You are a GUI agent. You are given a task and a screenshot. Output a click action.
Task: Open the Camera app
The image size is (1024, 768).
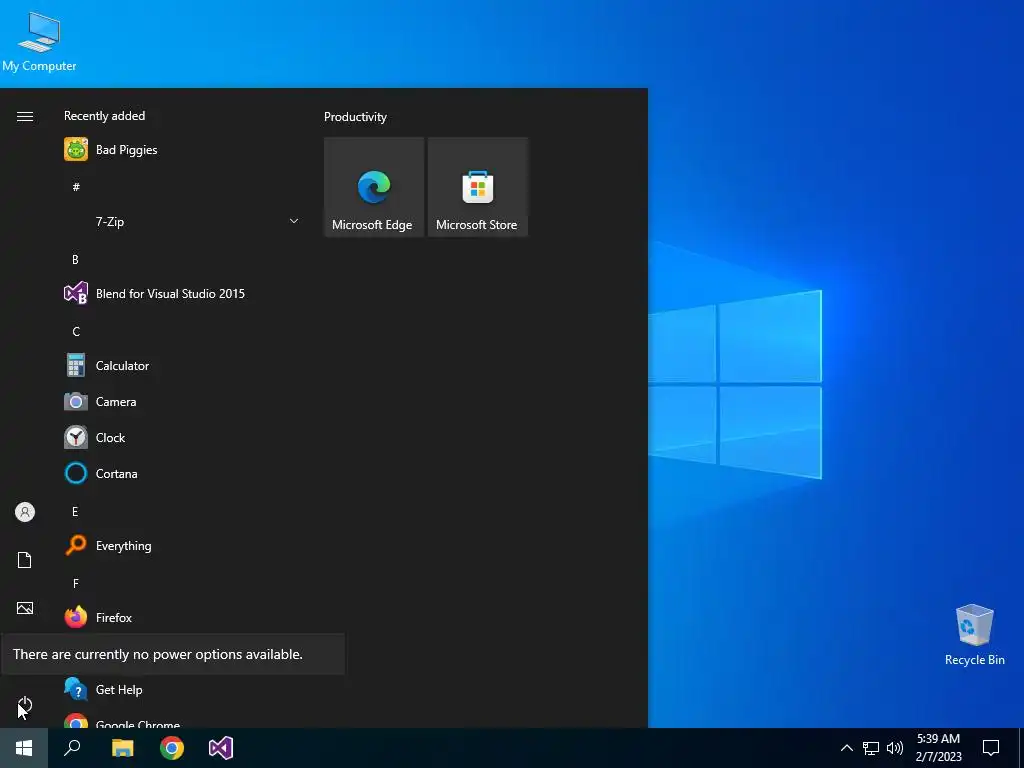[182, 402]
